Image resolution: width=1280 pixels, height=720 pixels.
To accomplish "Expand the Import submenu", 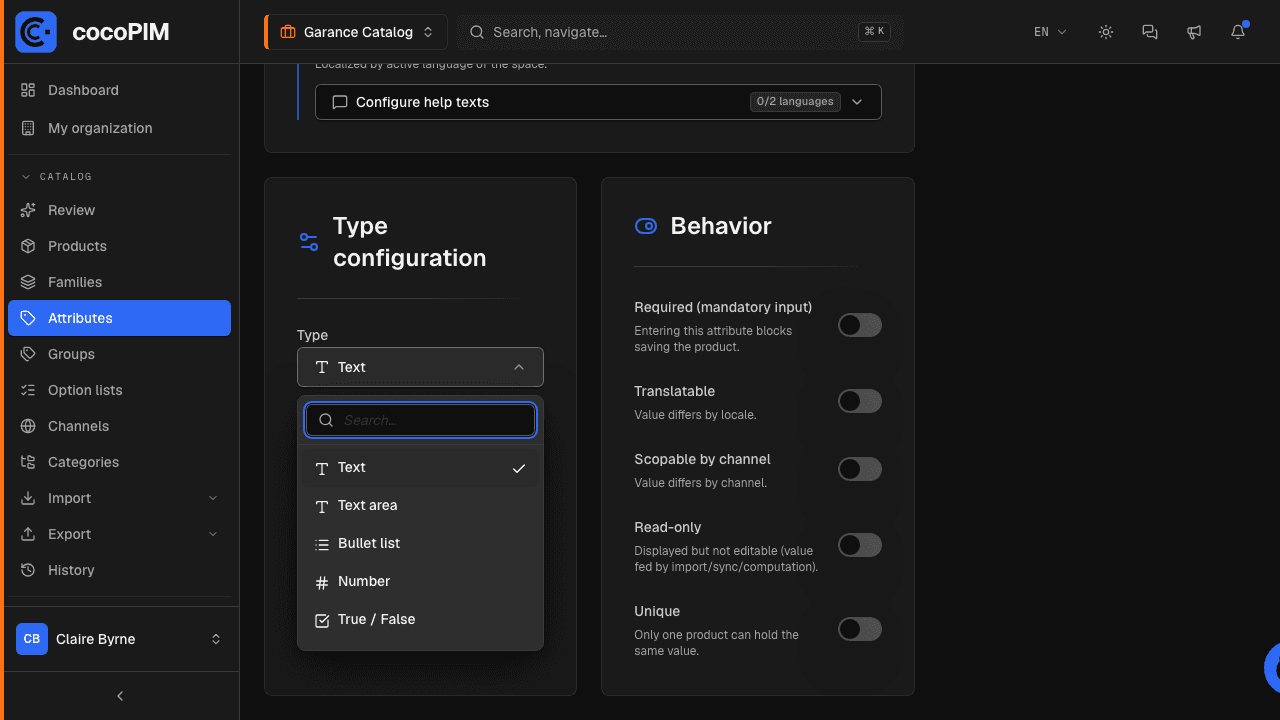I will 119,498.
